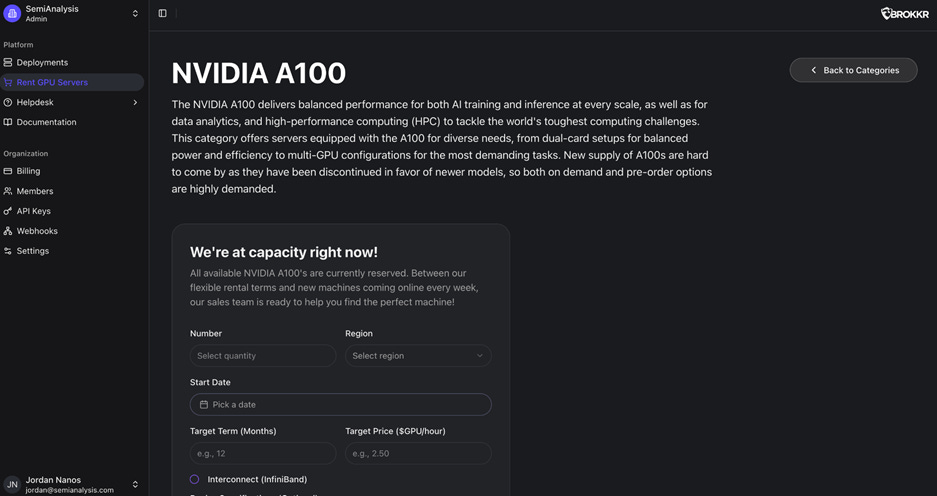Open the SemiAnalysis organization switcher
937x496 pixels.
135,13
